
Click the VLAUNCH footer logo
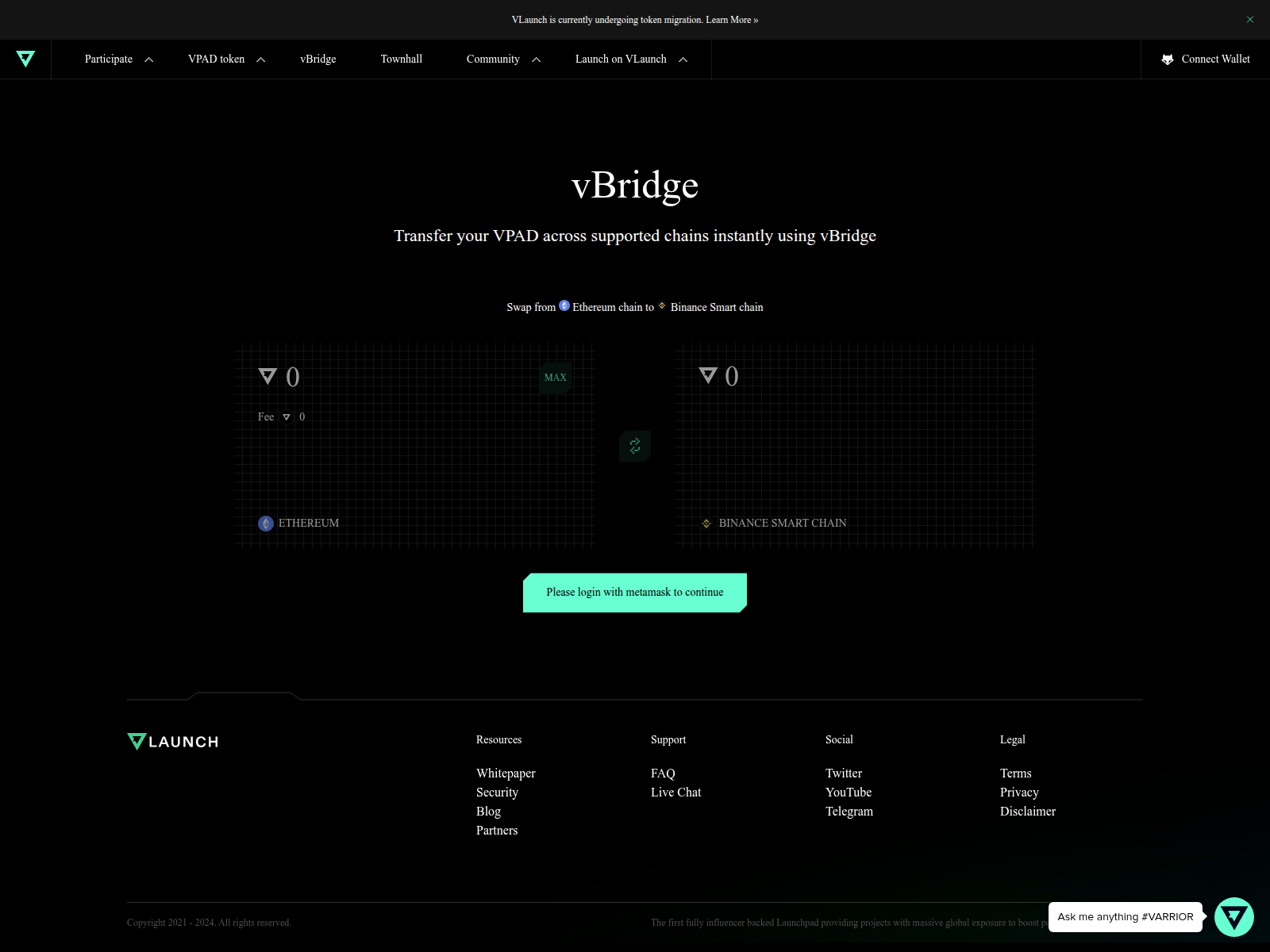173,742
